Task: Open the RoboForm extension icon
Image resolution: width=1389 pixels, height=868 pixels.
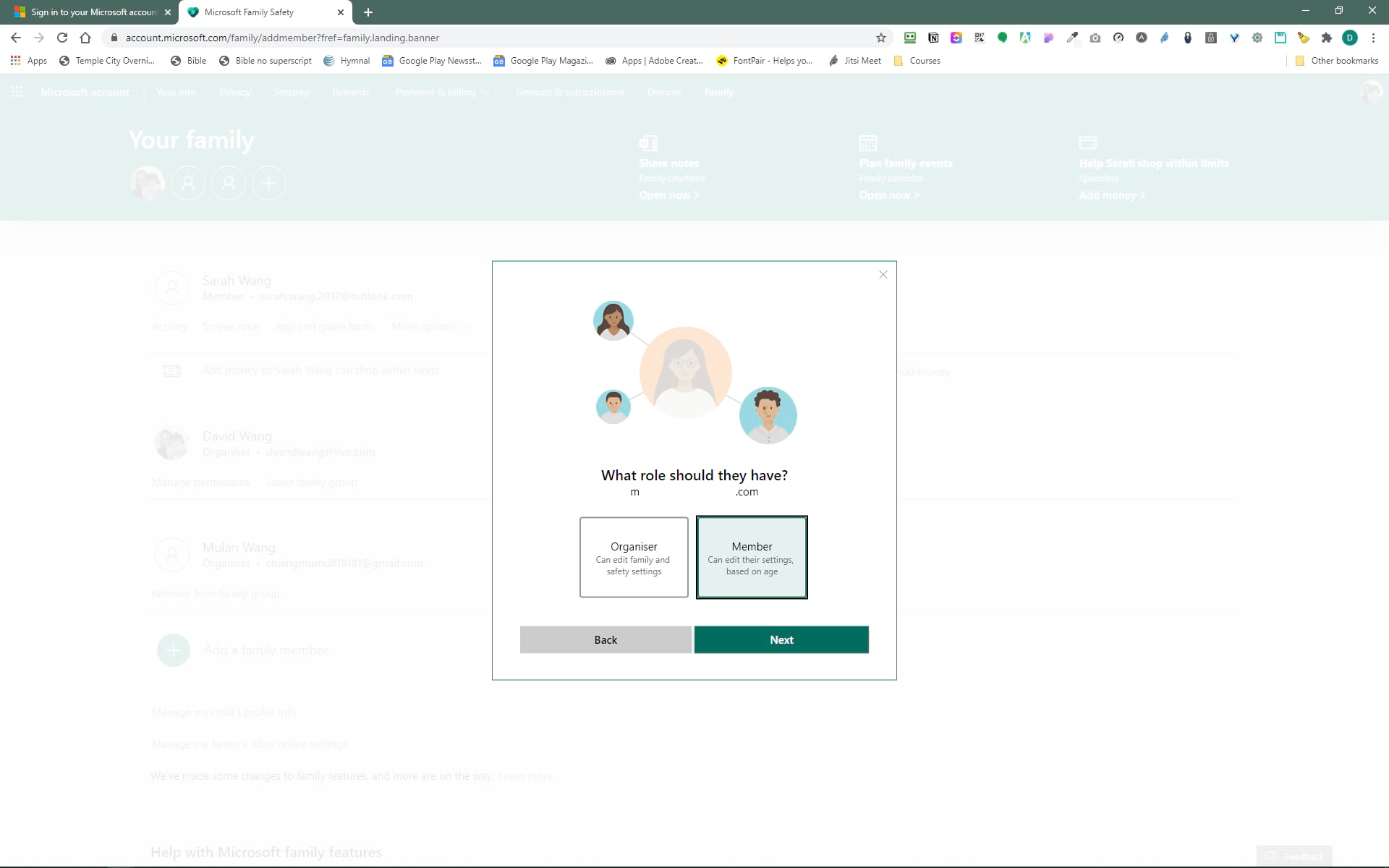Action: pos(909,38)
